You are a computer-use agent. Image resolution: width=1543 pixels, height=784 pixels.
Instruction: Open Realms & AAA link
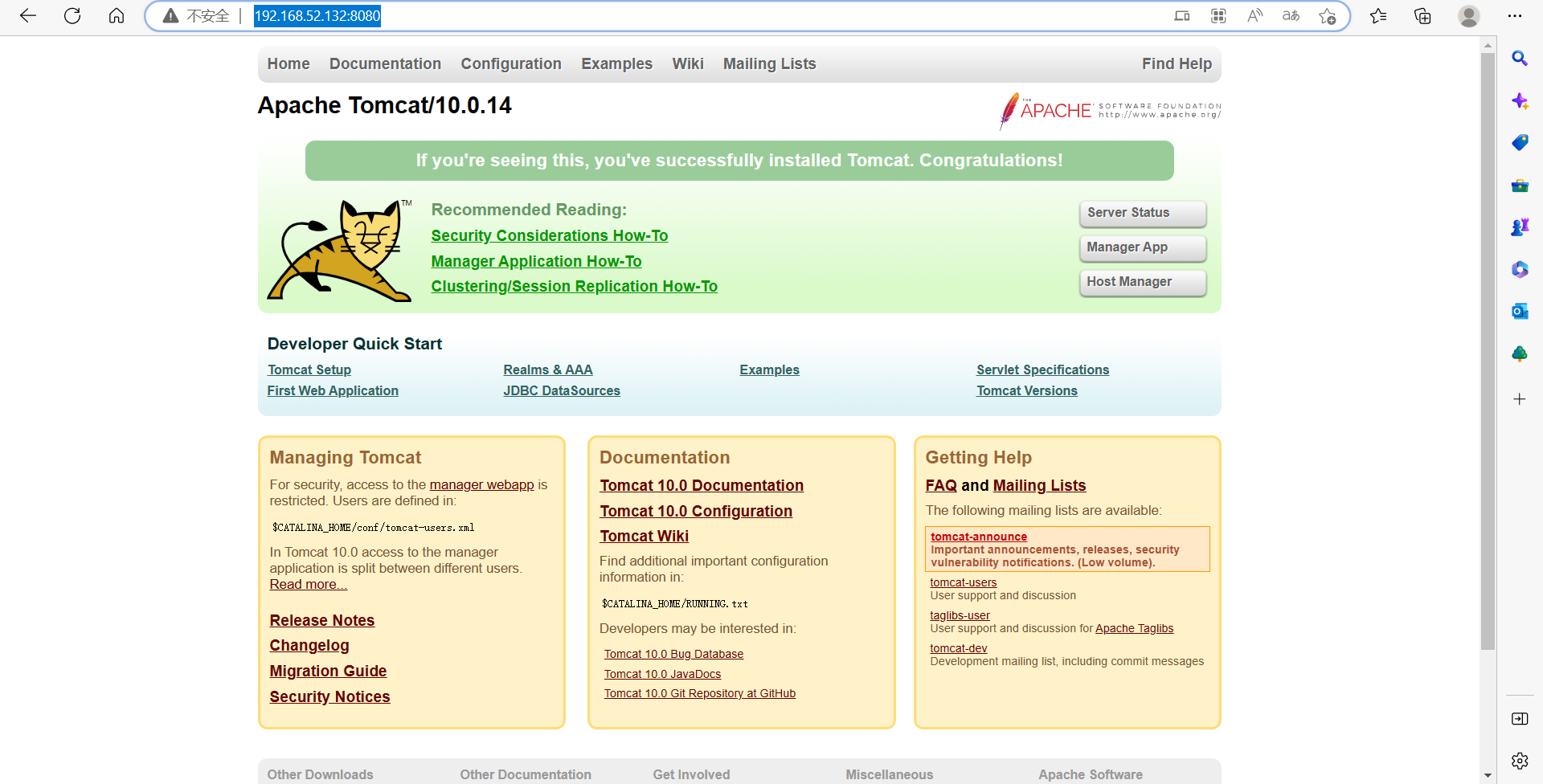(x=548, y=370)
